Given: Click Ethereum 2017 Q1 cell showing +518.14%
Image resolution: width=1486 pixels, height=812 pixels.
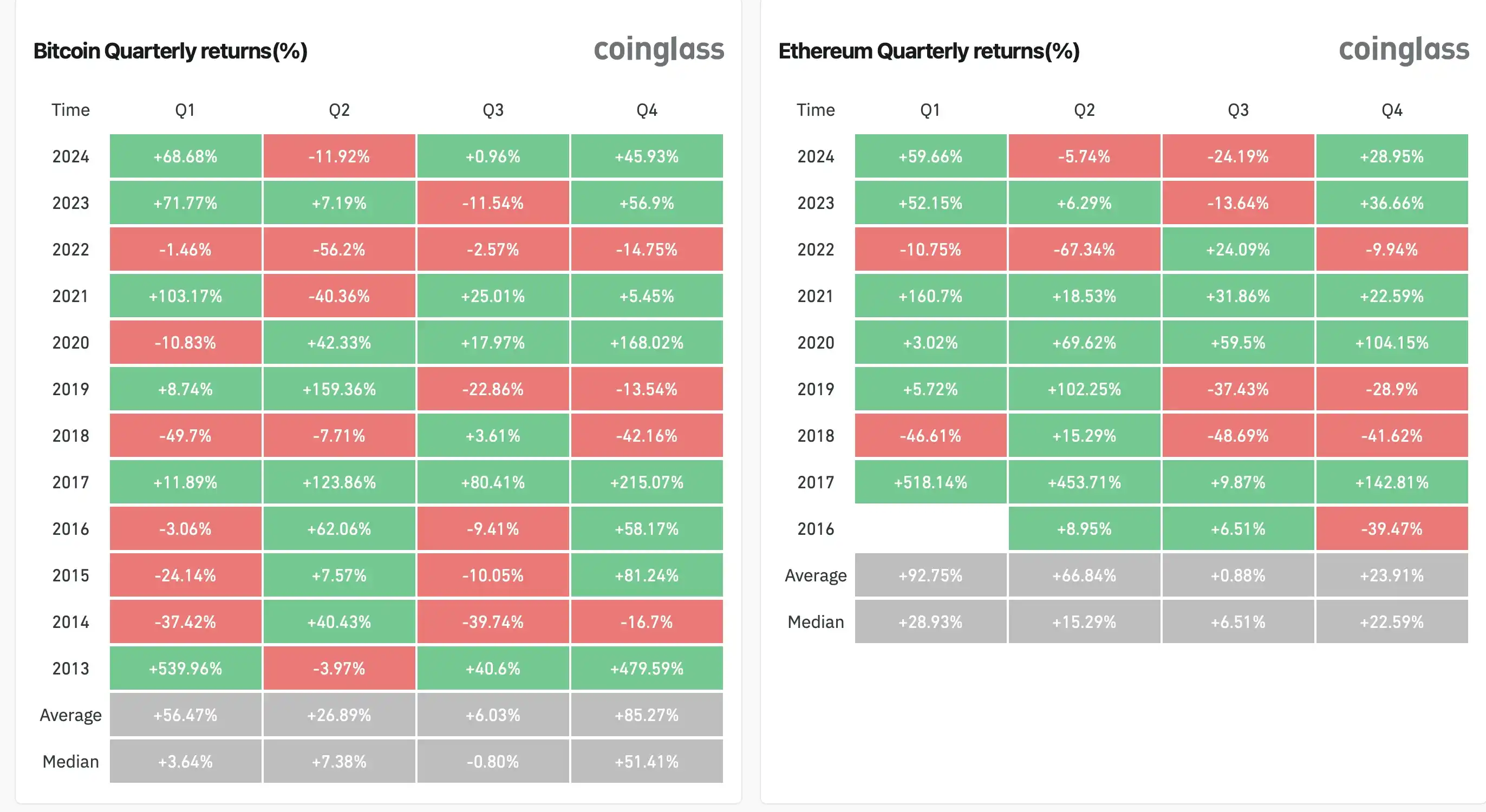Looking at the screenshot, I should pyautogui.click(x=930, y=482).
